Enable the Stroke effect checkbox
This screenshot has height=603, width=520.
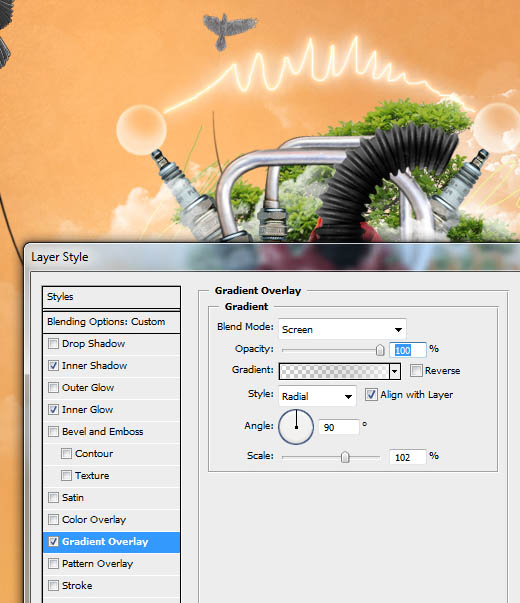(53, 586)
